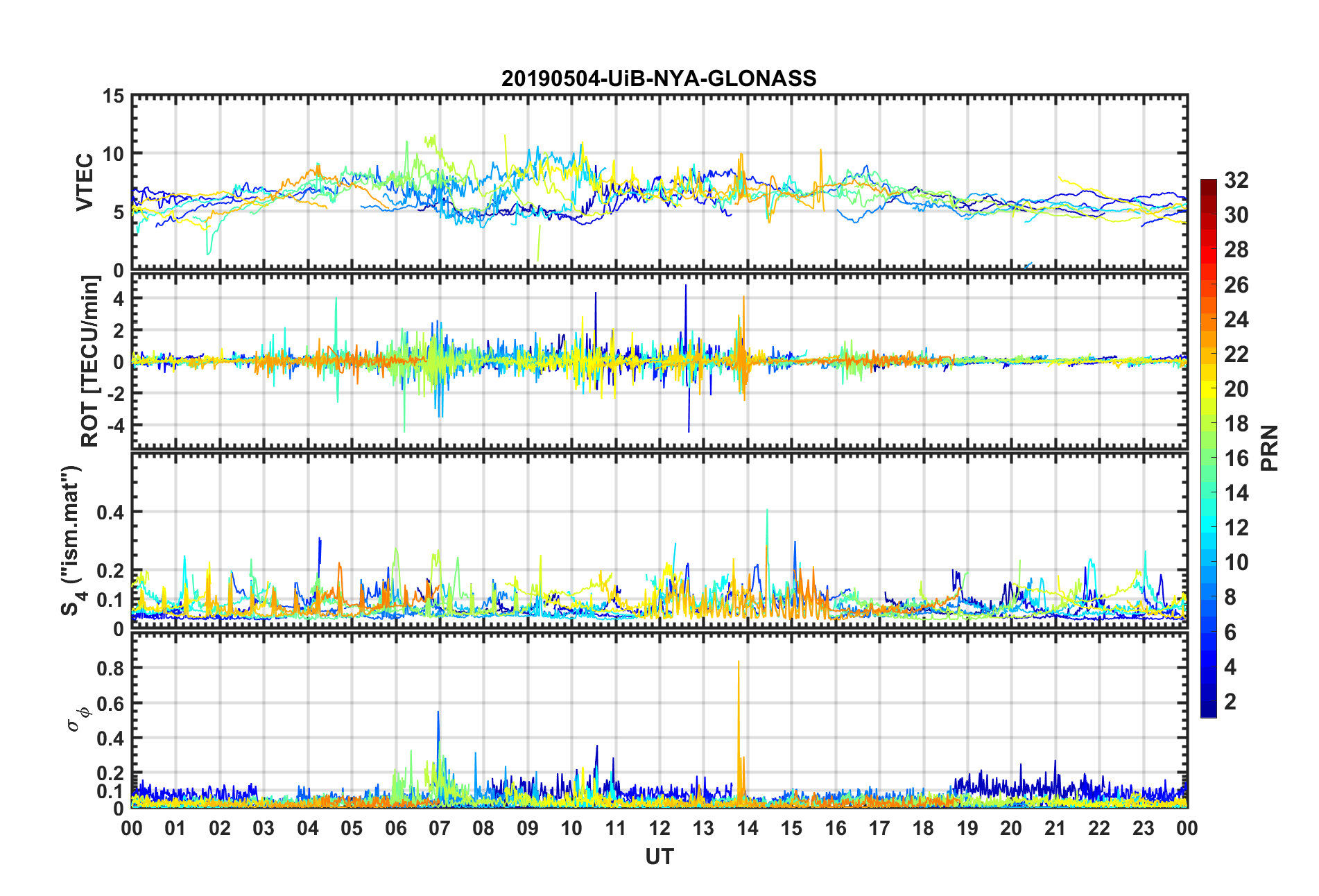The width and height of the screenshot is (1319, 896).
Task: Select PRN colorbar tick label 26
Action: 1236,285
